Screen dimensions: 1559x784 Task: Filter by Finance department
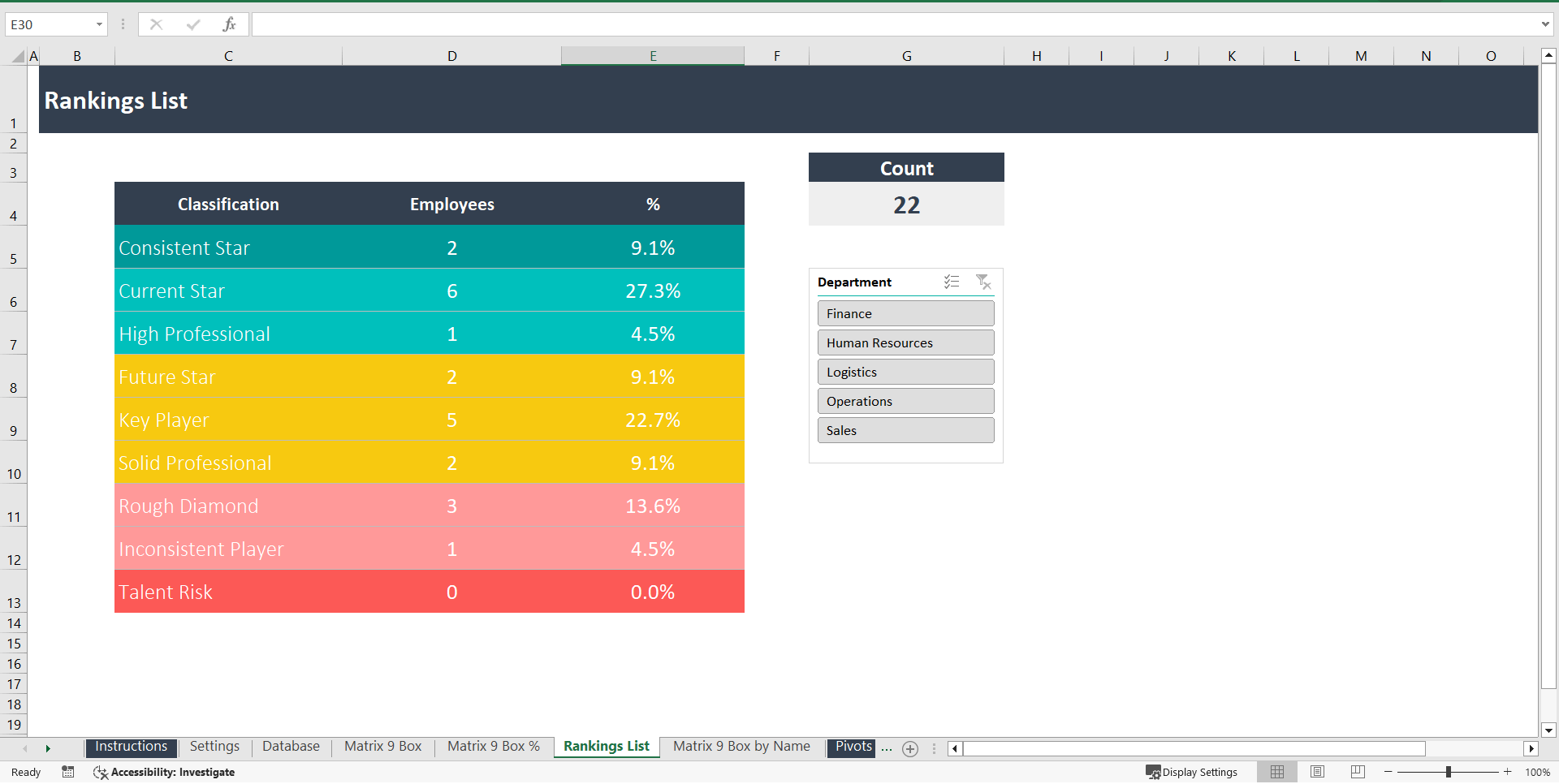coord(906,313)
